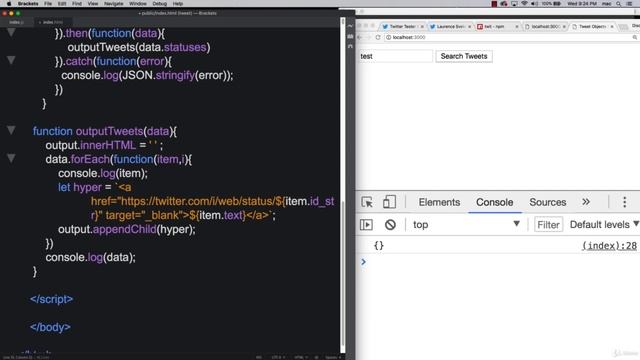Click the 'output.appendChild(hyper);' code line
640x360 pixels.
tap(127, 229)
